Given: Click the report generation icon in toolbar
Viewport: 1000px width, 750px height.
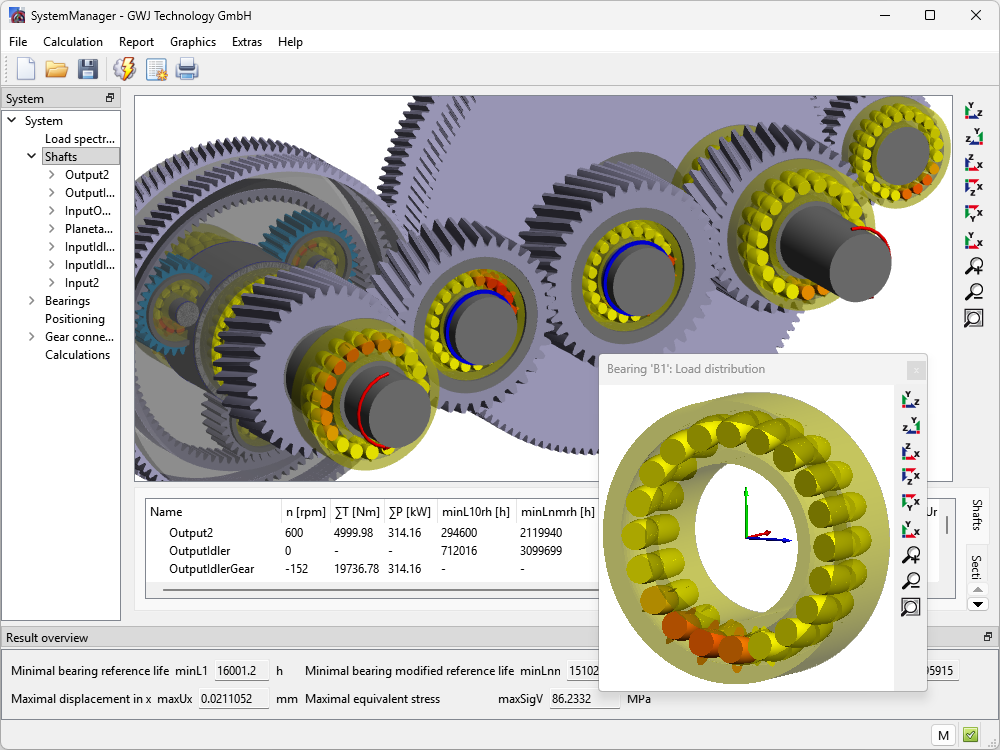Looking at the screenshot, I should coord(156,69).
